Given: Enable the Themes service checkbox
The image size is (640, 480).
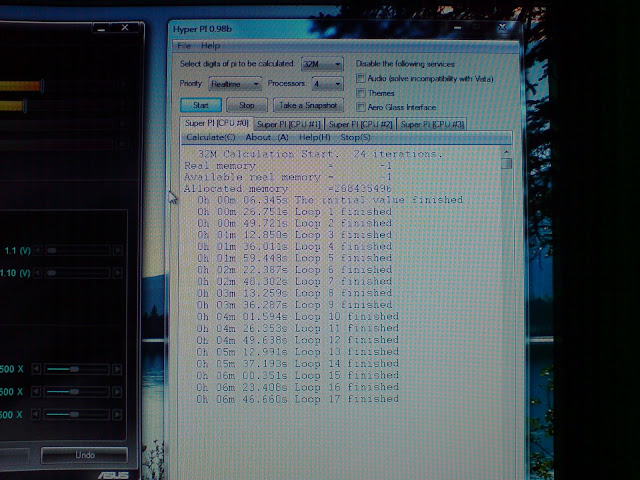Looking at the screenshot, I should (x=360, y=93).
